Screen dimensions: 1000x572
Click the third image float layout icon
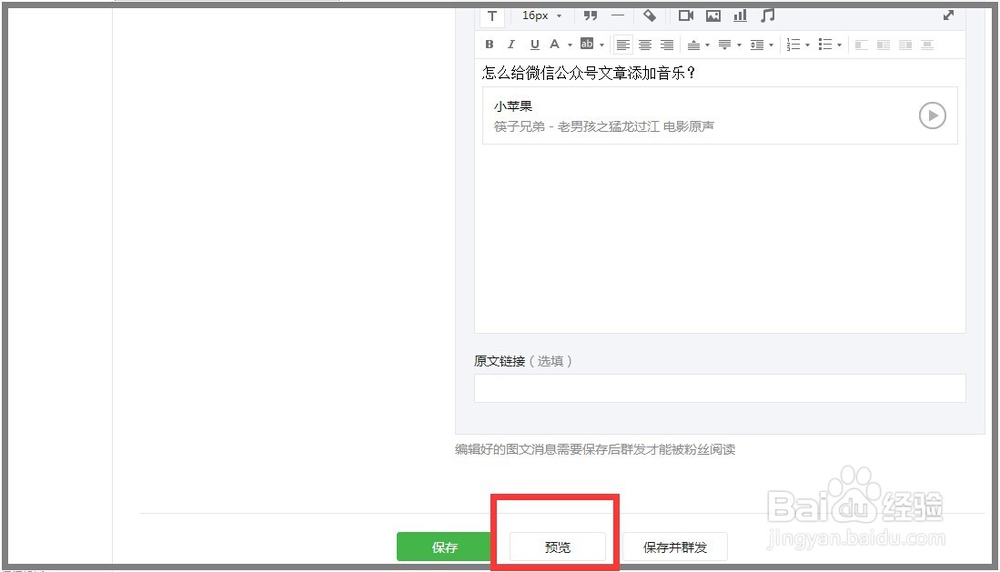(905, 45)
